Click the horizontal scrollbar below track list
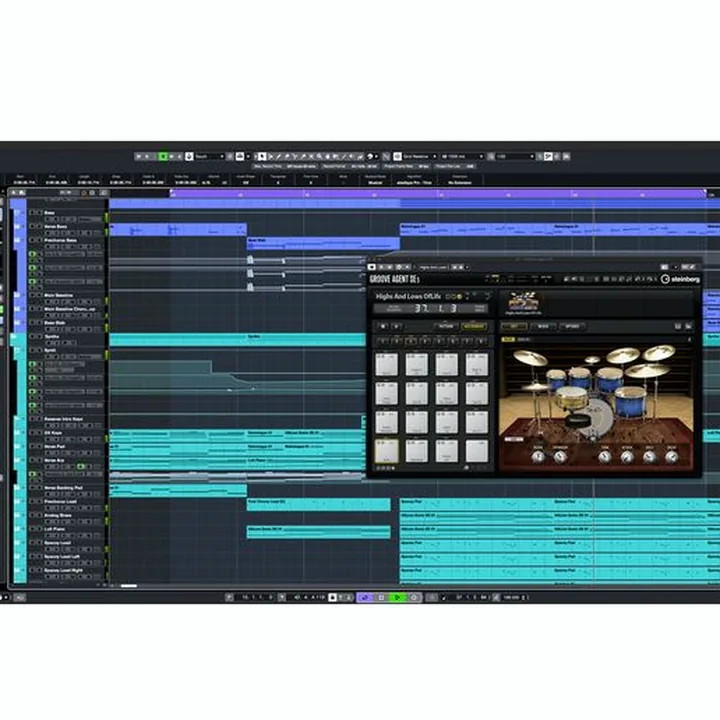 (x=129, y=585)
